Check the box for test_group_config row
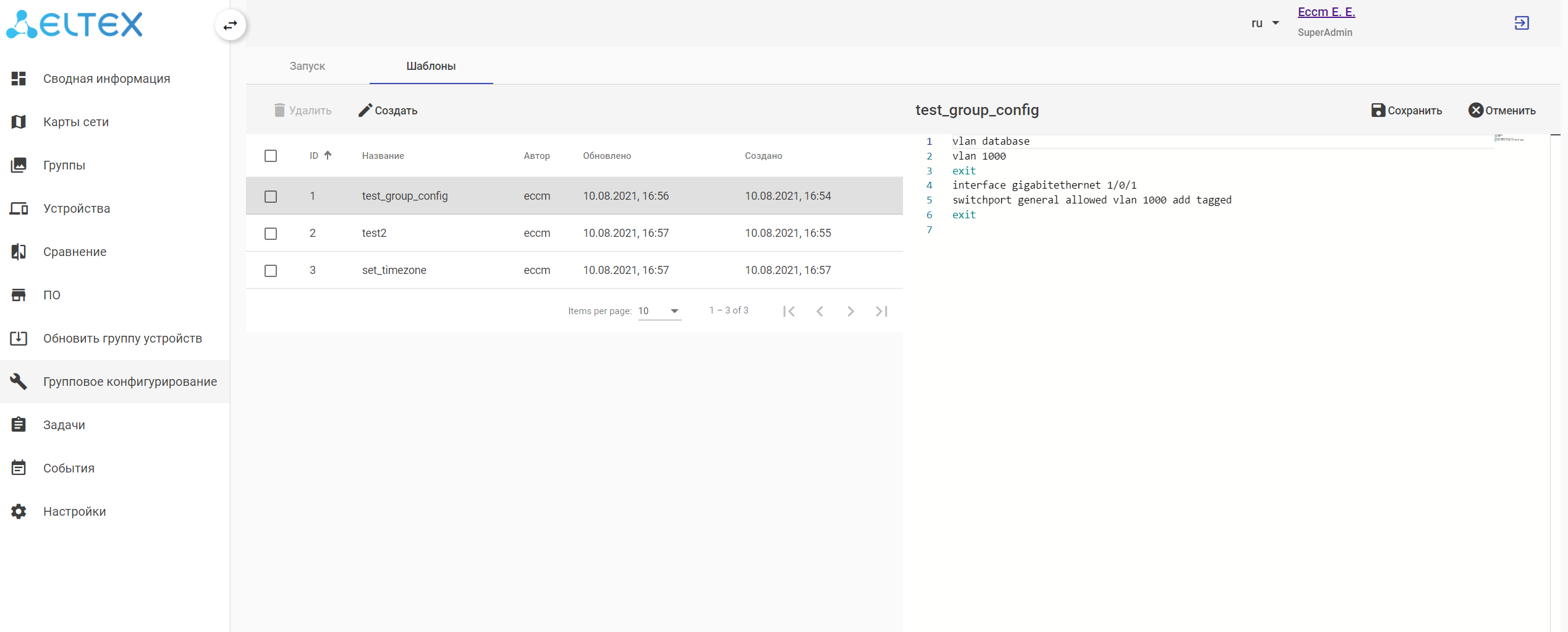This screenshot has height=632, width=1568. pyautogui.click(x=271, y=197)
